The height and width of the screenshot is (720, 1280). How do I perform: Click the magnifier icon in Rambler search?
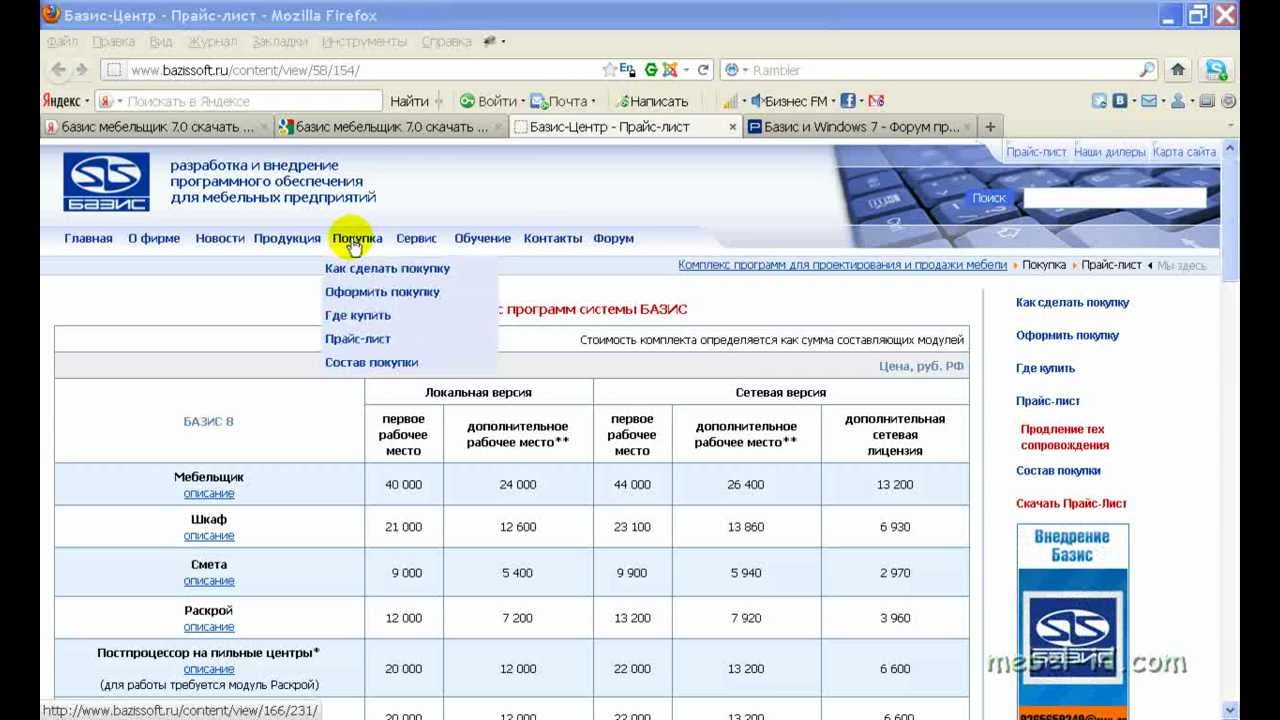pos(1147,70)
